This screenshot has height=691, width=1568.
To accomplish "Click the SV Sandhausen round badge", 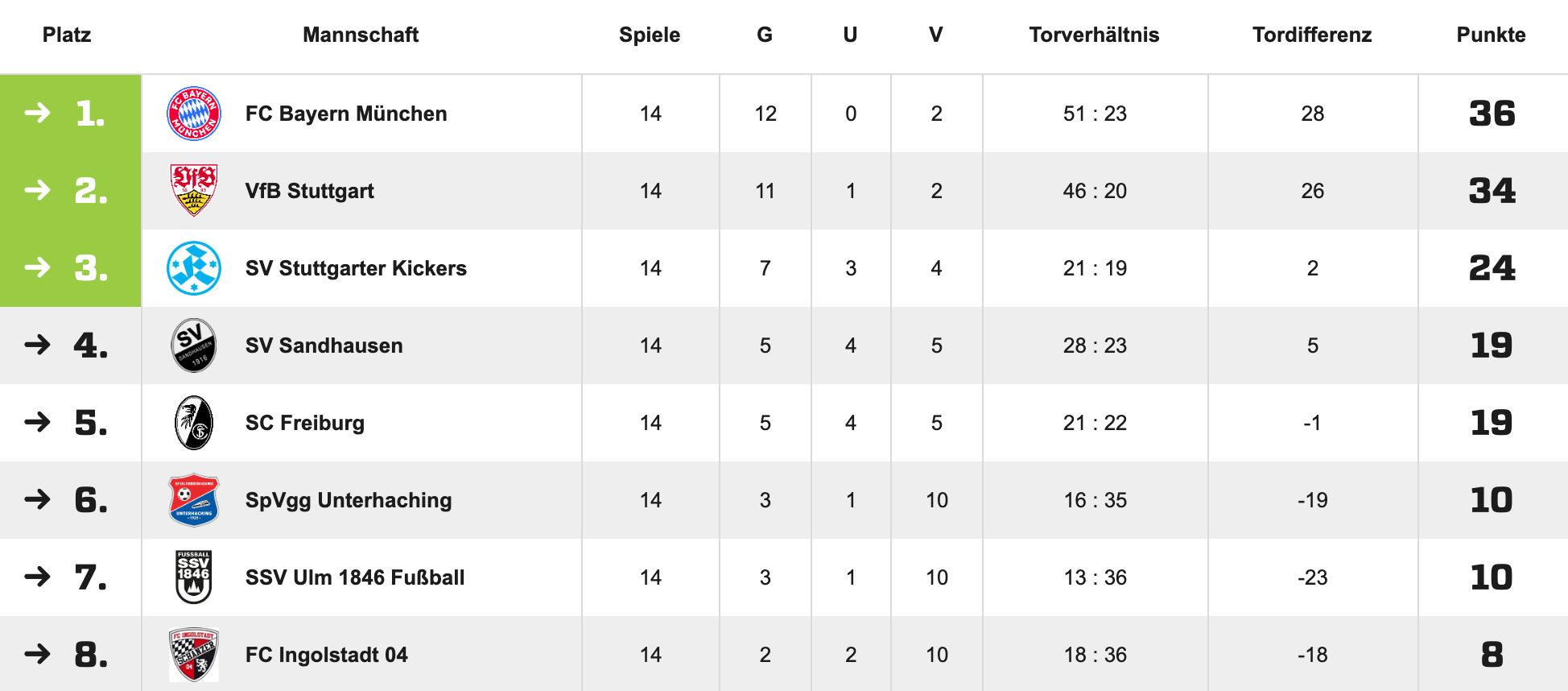I will click(x=193, y=345).
